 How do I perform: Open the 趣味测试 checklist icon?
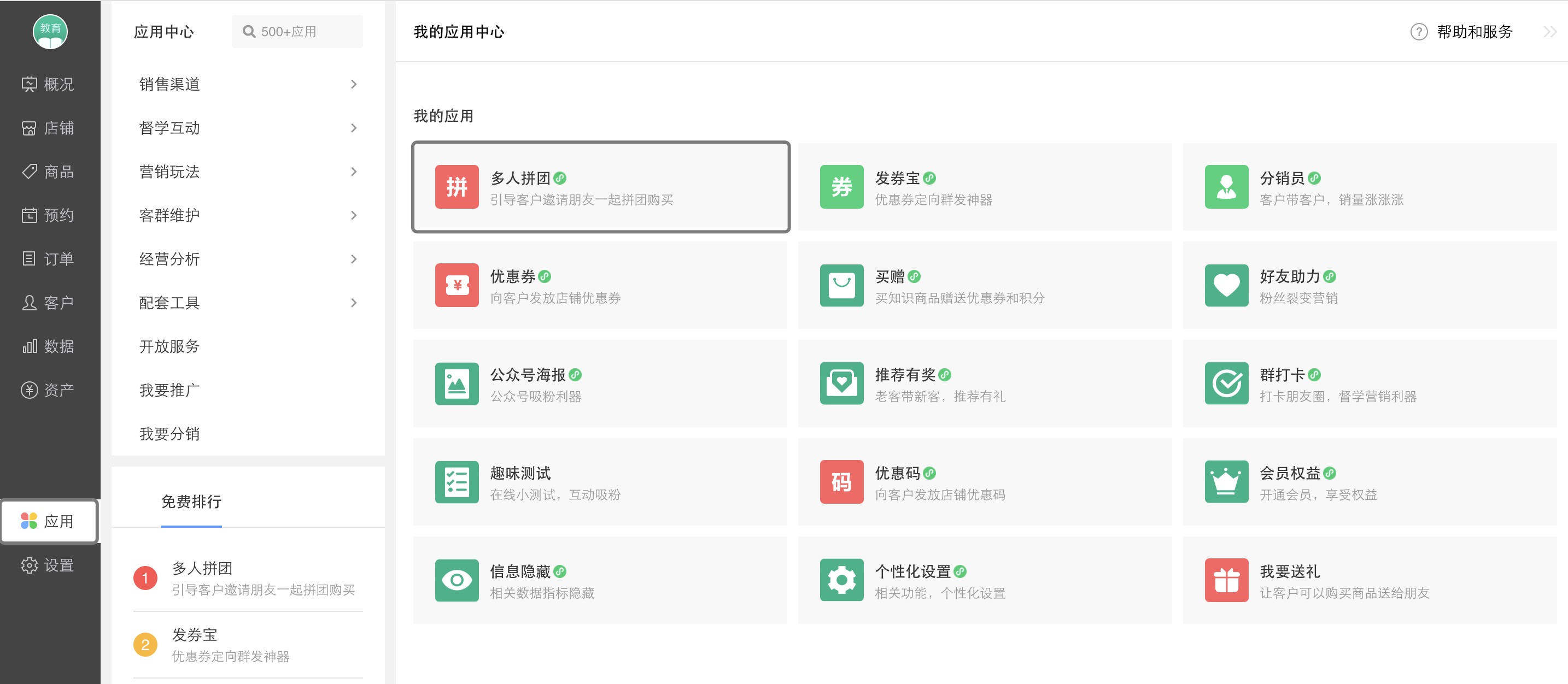coord(457,482)
